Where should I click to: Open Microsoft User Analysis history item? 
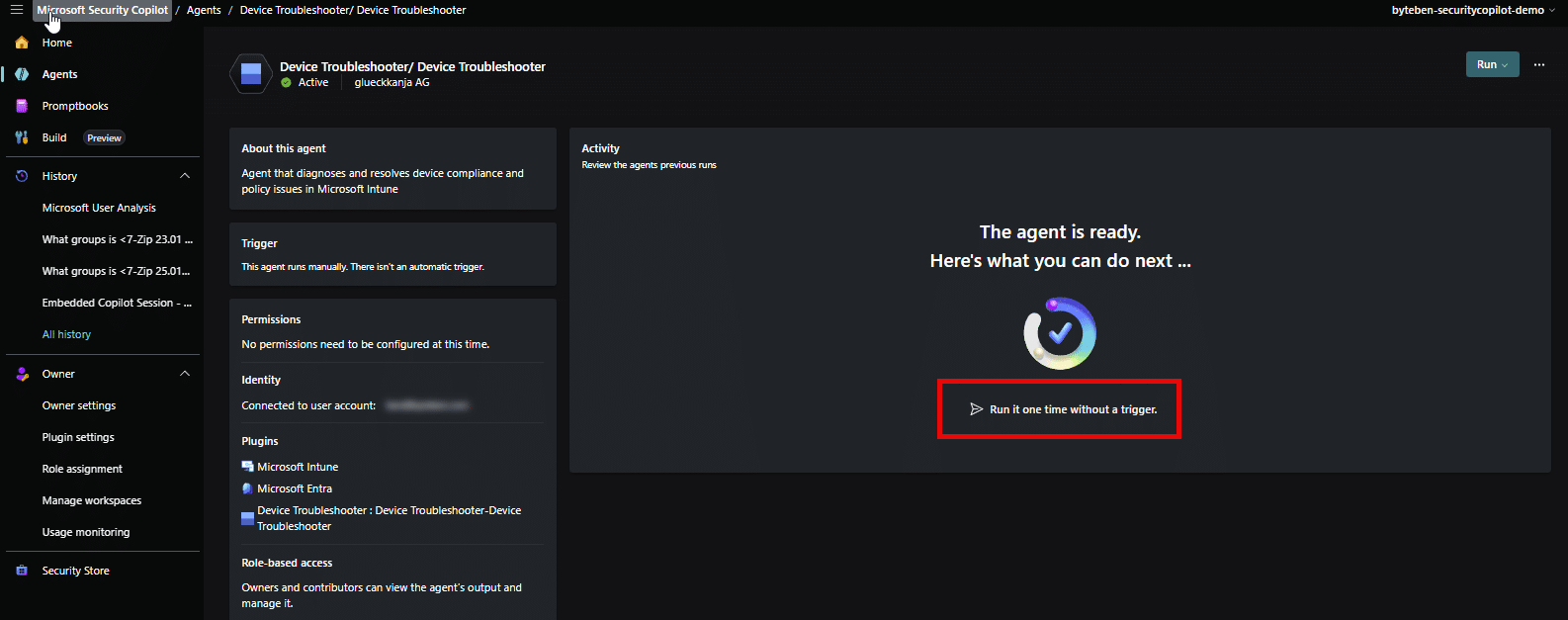click(x=99, y=208)
